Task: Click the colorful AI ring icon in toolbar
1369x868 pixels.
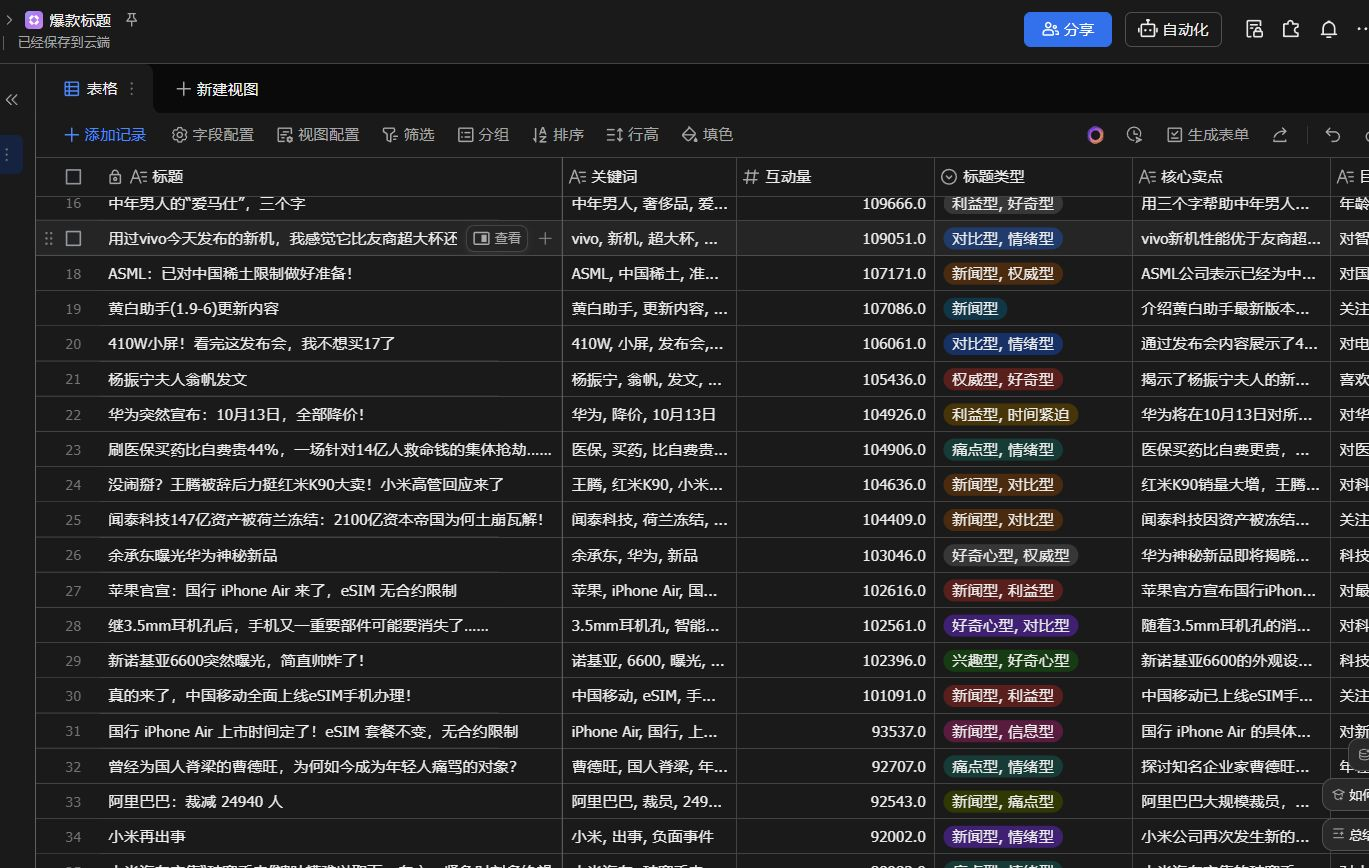Action: click(1095, 134)
